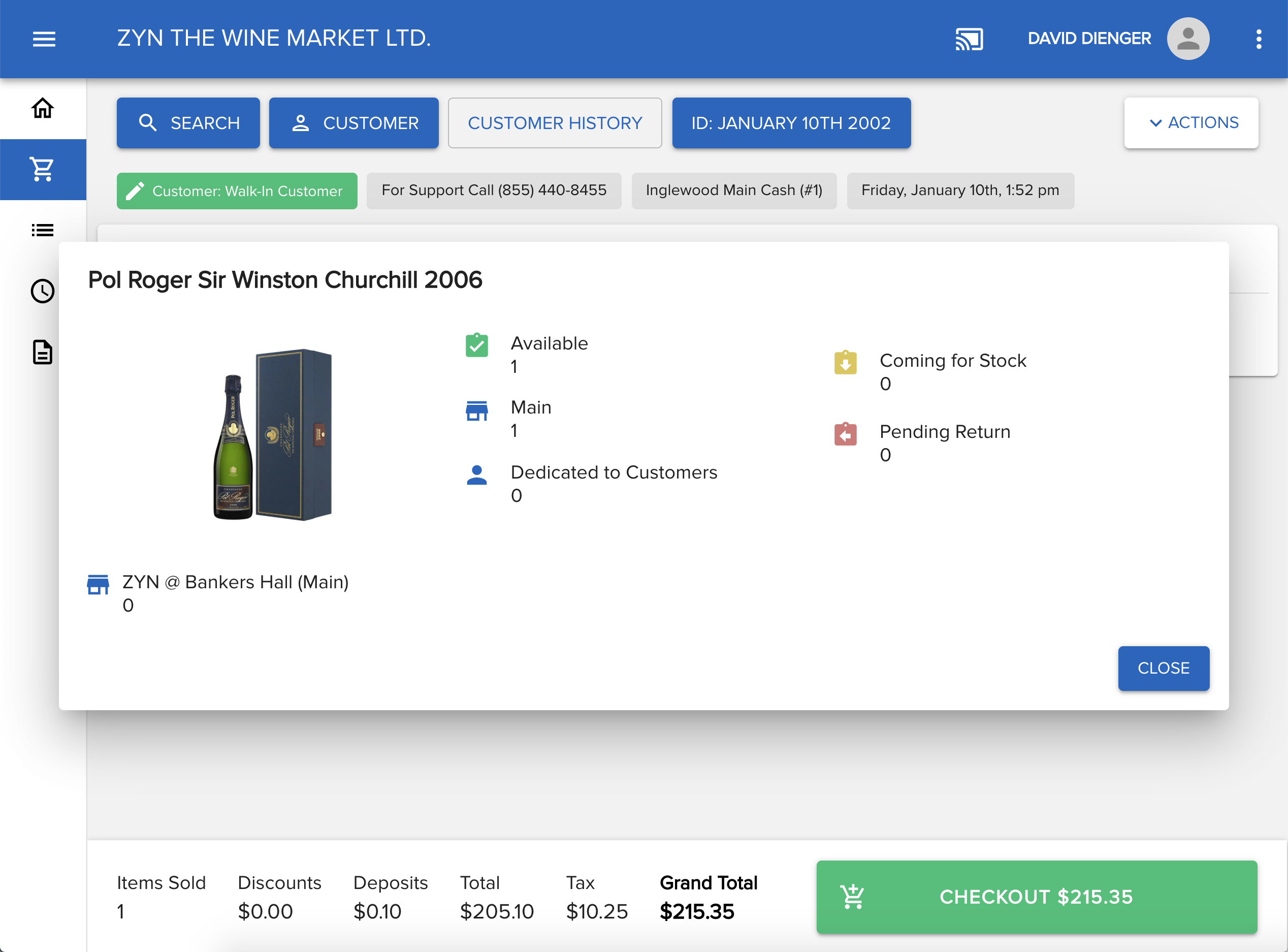Open the list view sidebar icon
The height and width of the screenshot is (952, 1288).
click(43, 231)
